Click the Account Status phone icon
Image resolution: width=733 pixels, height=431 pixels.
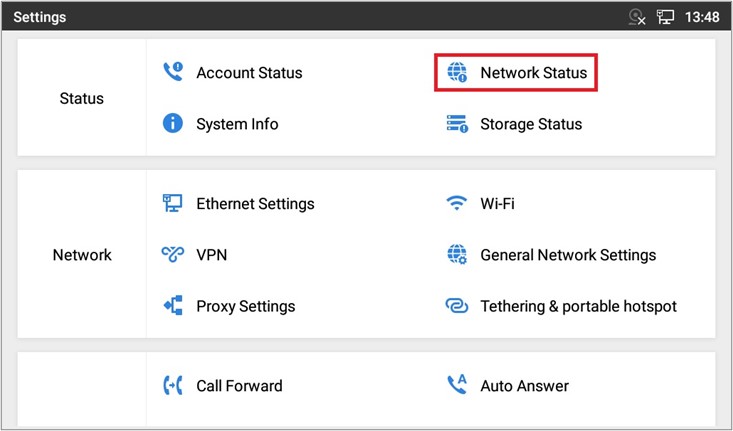click(172, 73)
